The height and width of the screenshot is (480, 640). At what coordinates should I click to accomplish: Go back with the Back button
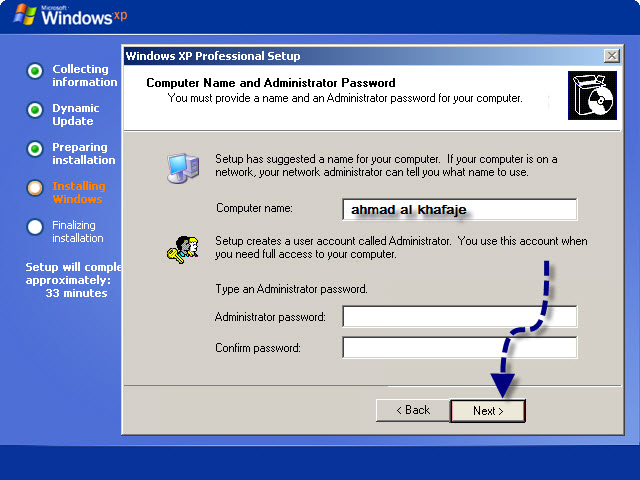tap(412, 410)
